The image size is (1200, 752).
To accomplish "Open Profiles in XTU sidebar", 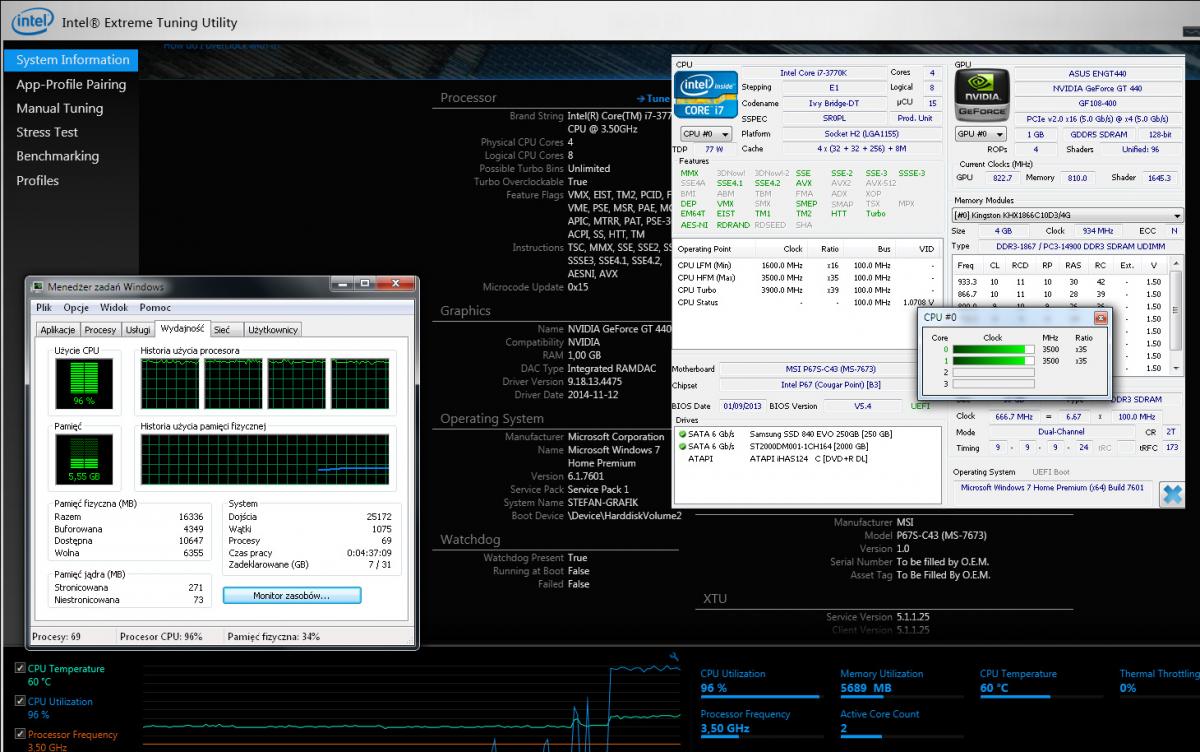I will pos(37,180).
